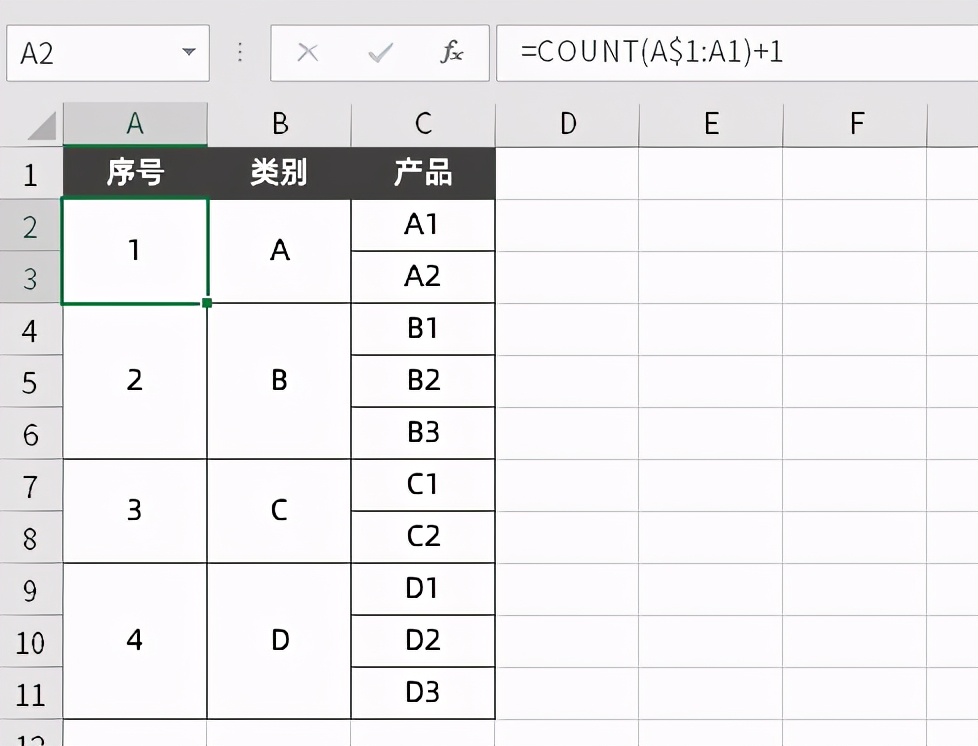Click product cell D3

(423, 692)
